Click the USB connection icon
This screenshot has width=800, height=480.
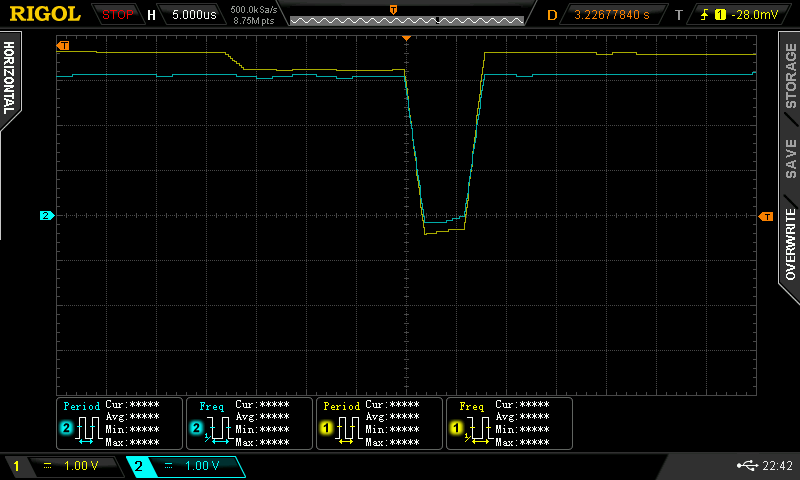747,465
